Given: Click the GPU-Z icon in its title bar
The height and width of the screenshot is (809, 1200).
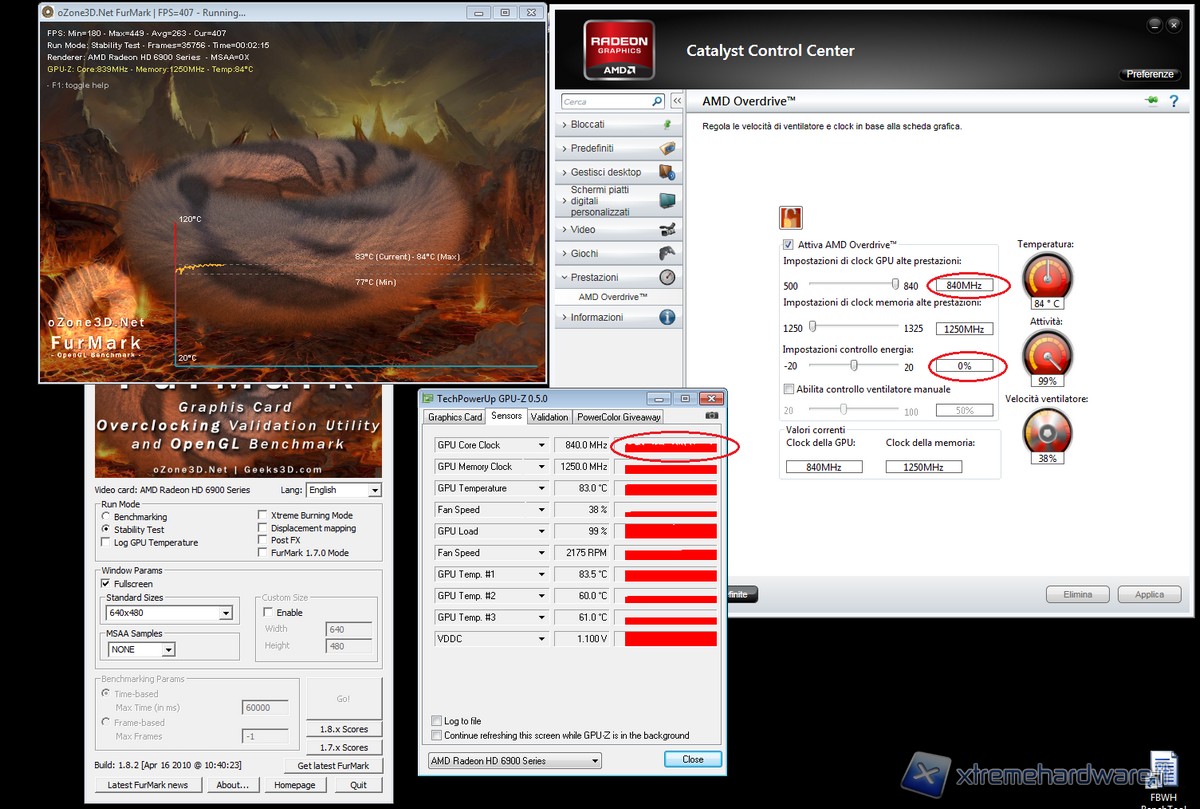Looking at the screenshot, I should click(428, 398).
